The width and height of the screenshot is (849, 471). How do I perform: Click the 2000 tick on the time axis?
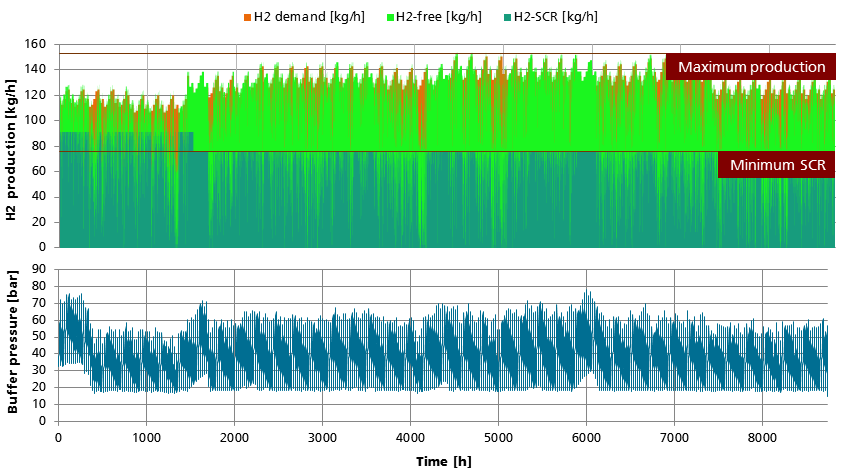point(234,437)
